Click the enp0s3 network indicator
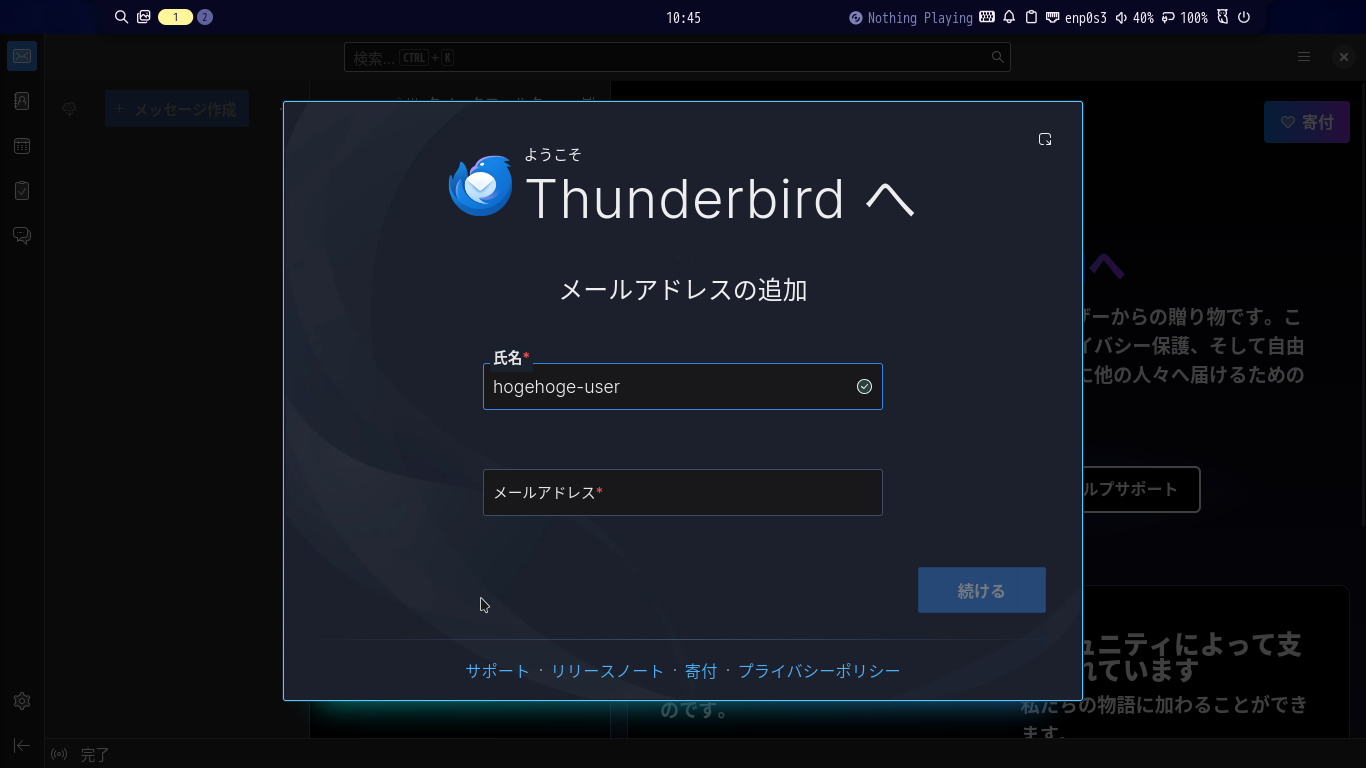The image size is (1366, 768). click(x=1076, y=17)
